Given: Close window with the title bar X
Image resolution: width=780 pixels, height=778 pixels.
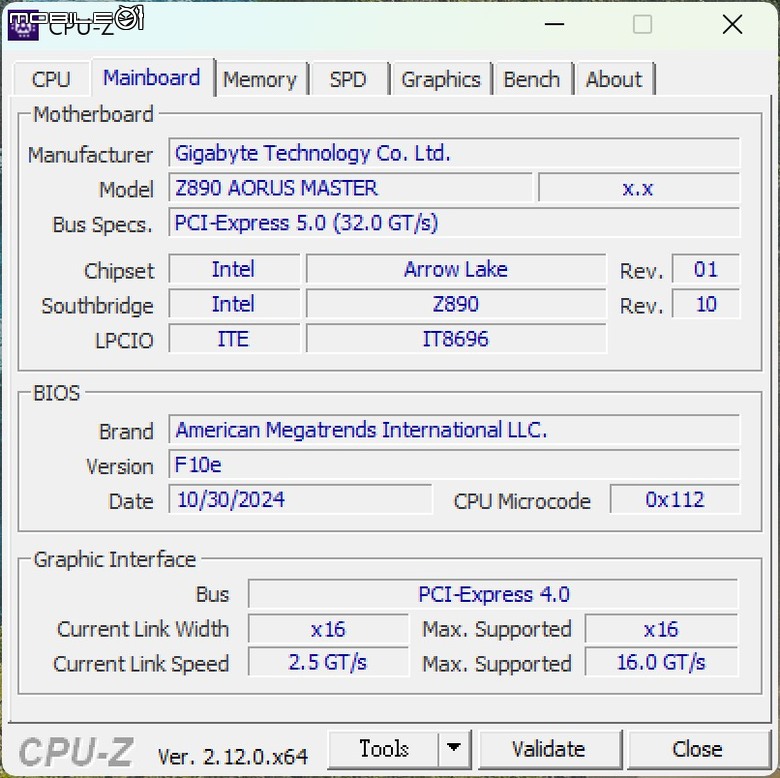Looking at the screenshot, I should tap(732, 24).
